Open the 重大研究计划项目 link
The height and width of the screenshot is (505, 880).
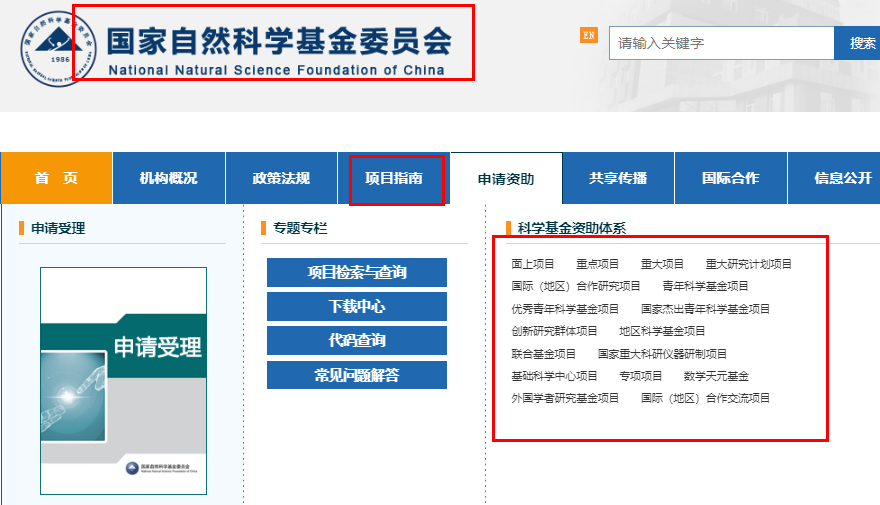pyautogui.click(x=749, y=264)
